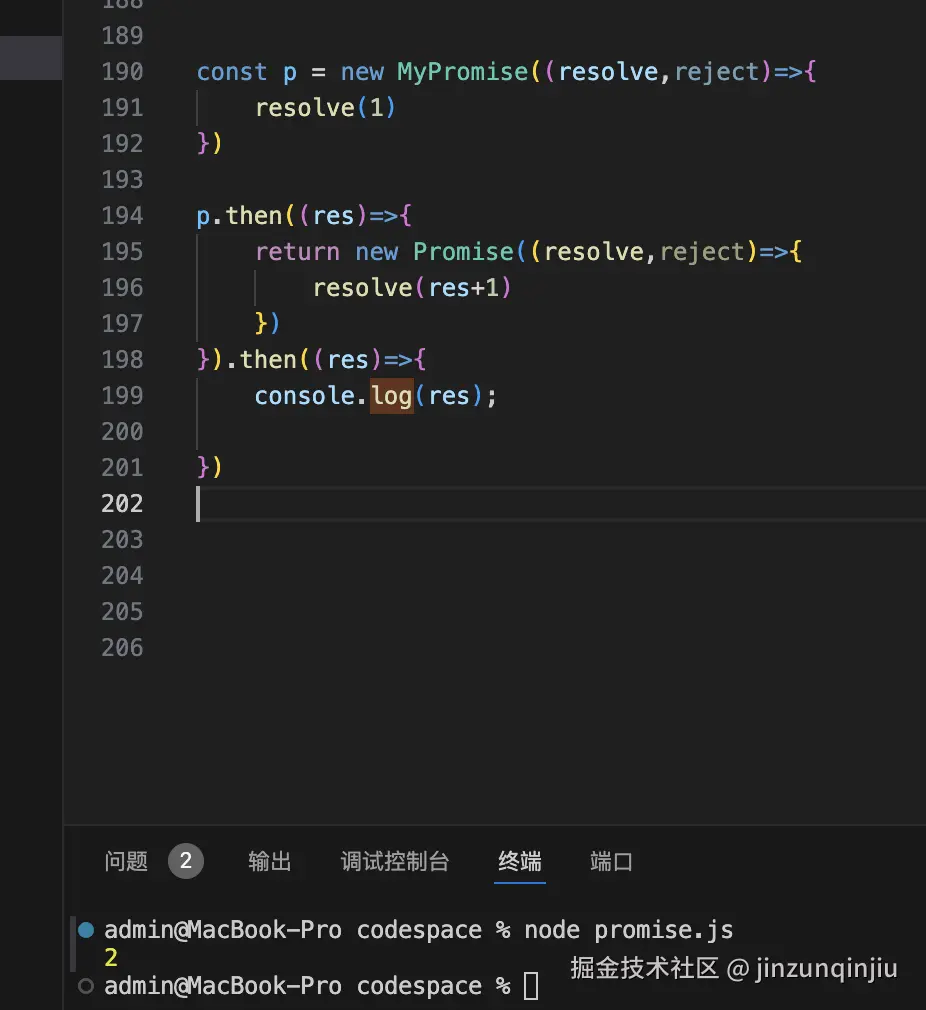
Task: Click line number 190 in gutter
Action: (122, 71)
